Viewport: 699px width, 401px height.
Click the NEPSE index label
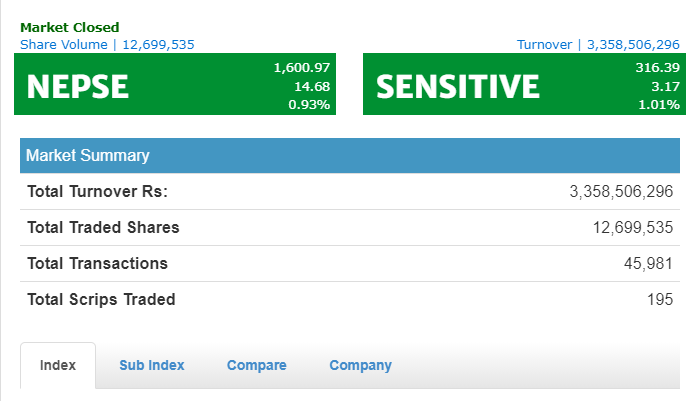click(x=77, y=86)
